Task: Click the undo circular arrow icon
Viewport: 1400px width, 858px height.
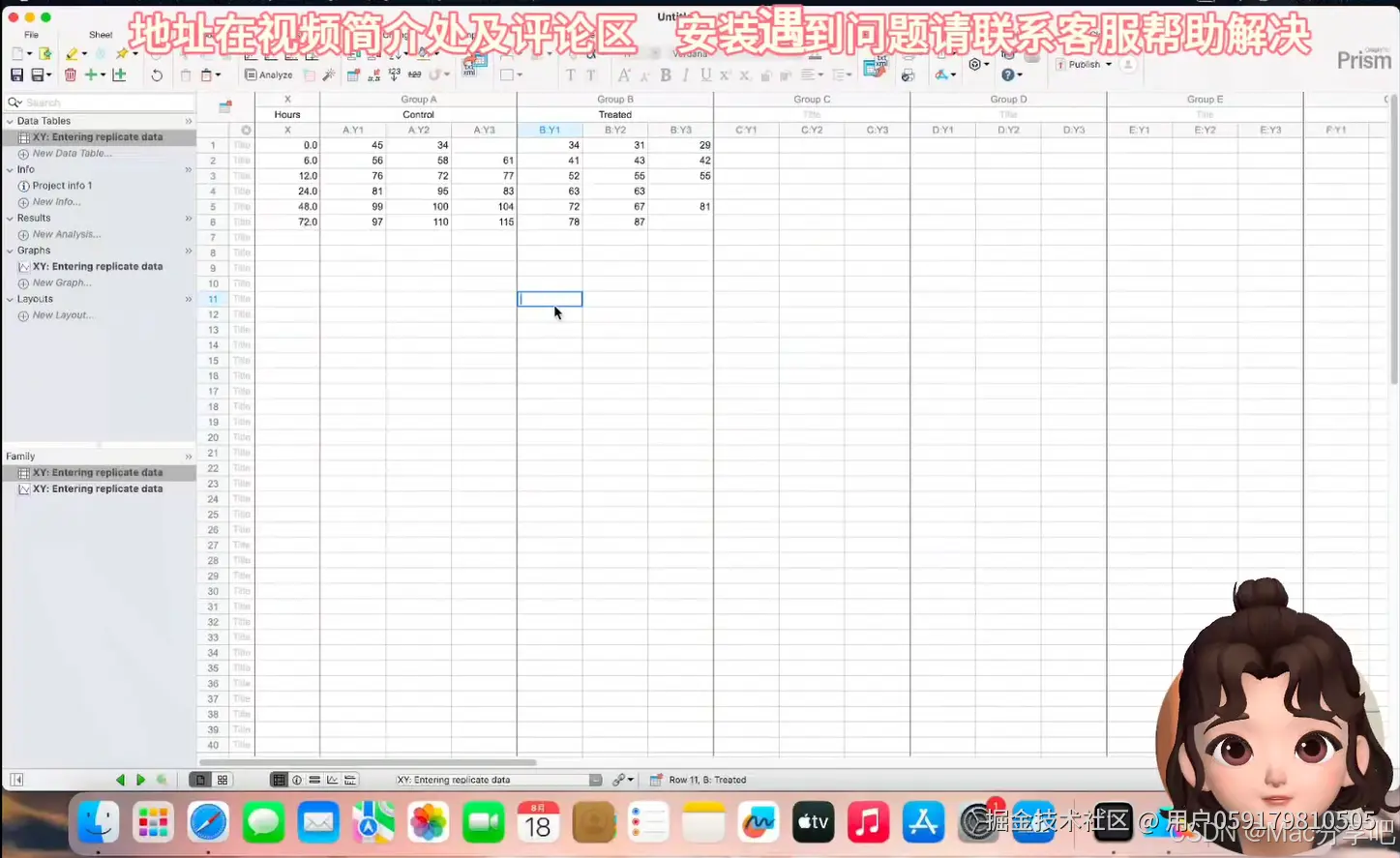Action: click(157, 74)
